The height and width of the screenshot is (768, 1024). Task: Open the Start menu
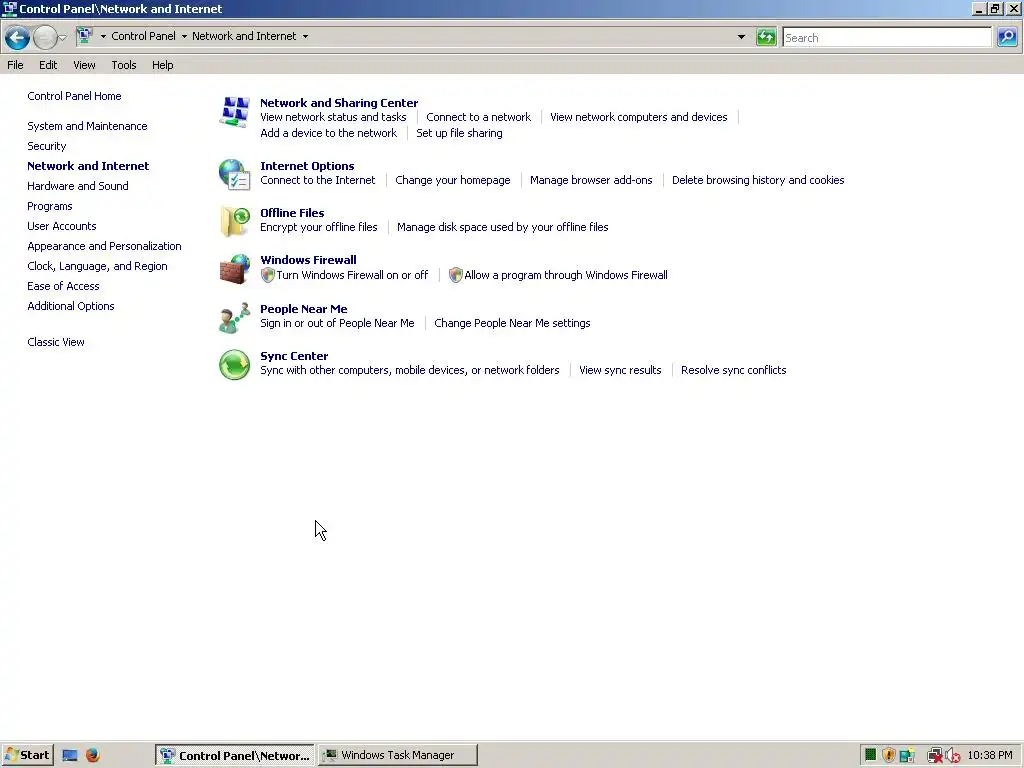(x=27, y=755)
